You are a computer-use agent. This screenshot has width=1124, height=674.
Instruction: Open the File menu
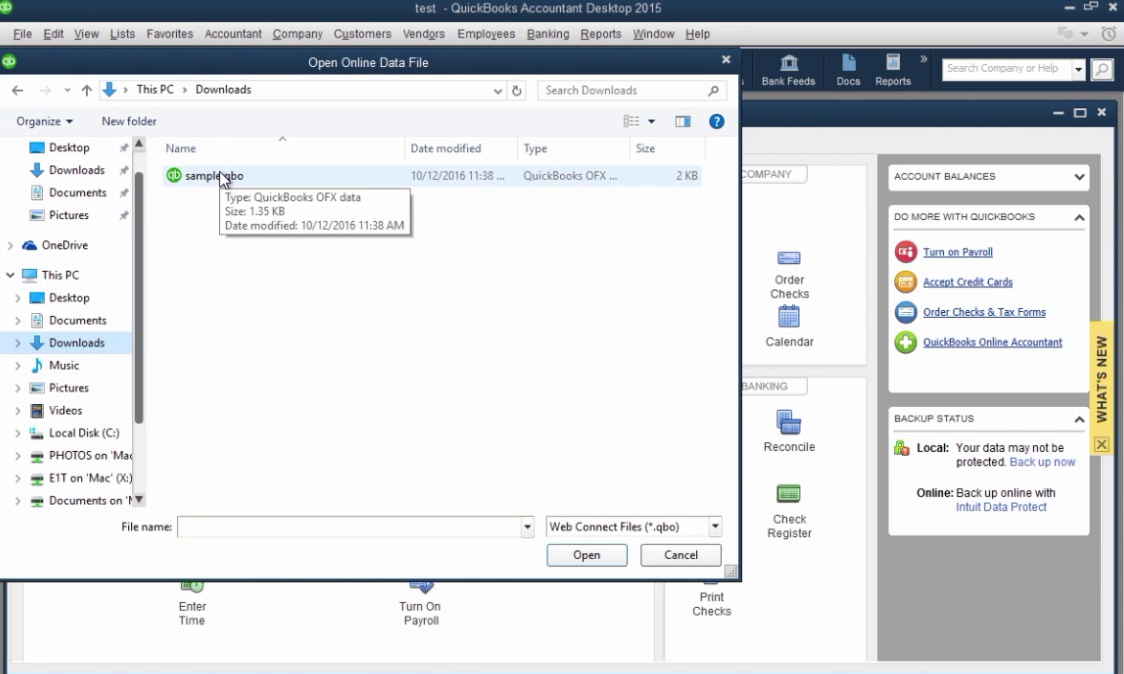tap(22, 34)
